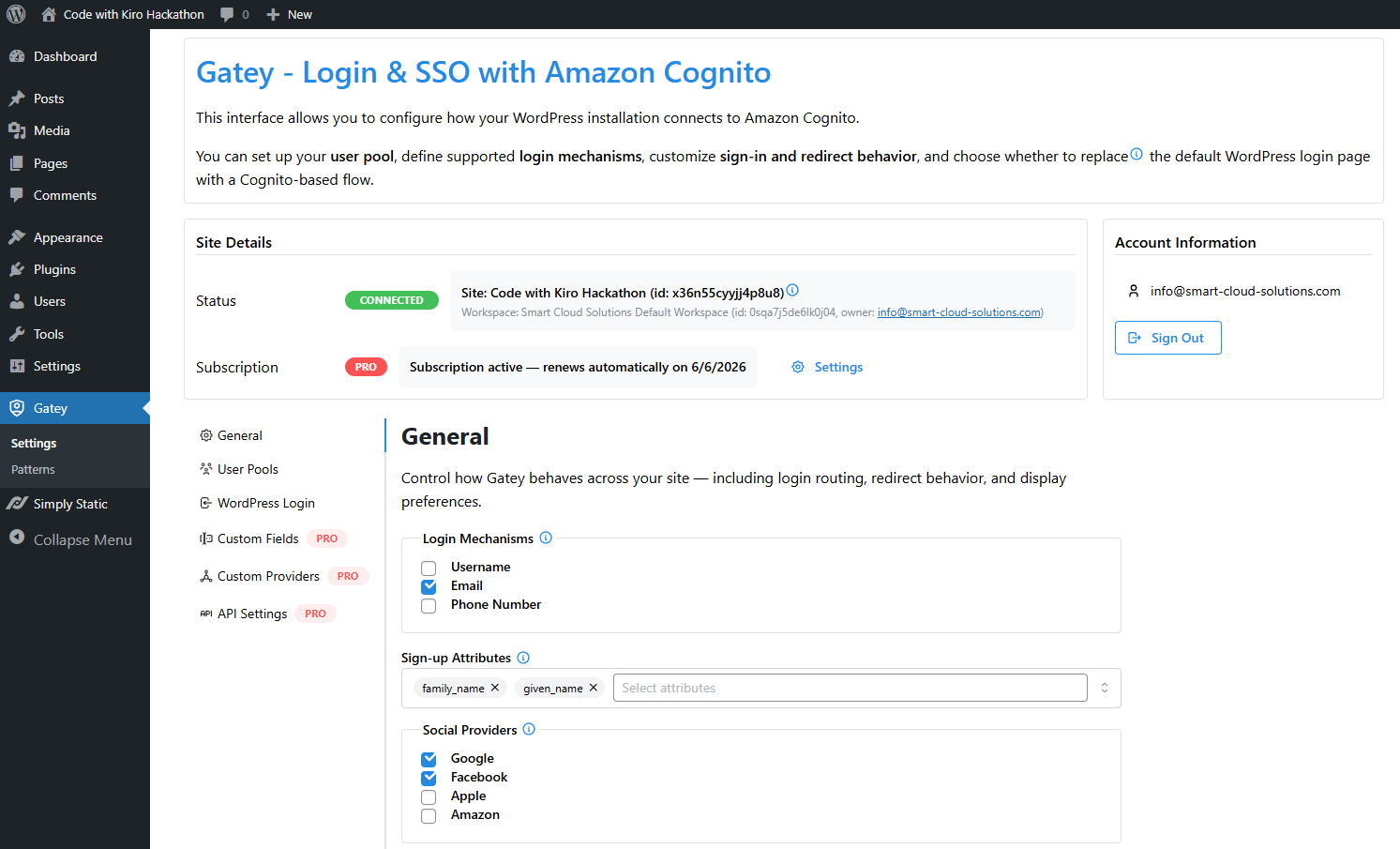The height and width of the screenshot is (849, 1400).
Task: Click the Comments icon in sidebar
Action: tap(17, 195)
